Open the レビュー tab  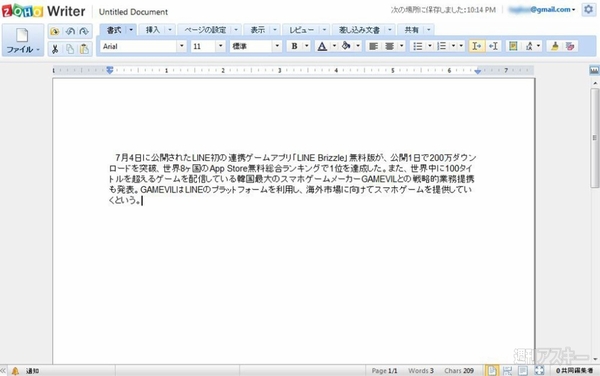click(x=302, y=30)
